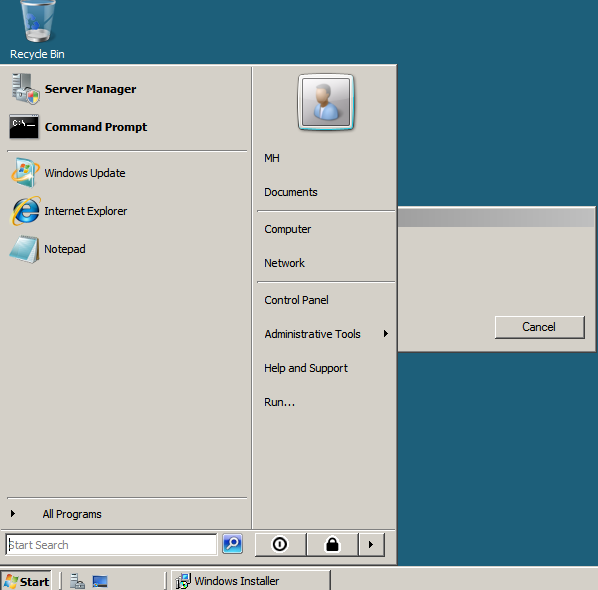Click the Start button on taskbar
This screenshot has height=590, width=598.
click(26, 581)
